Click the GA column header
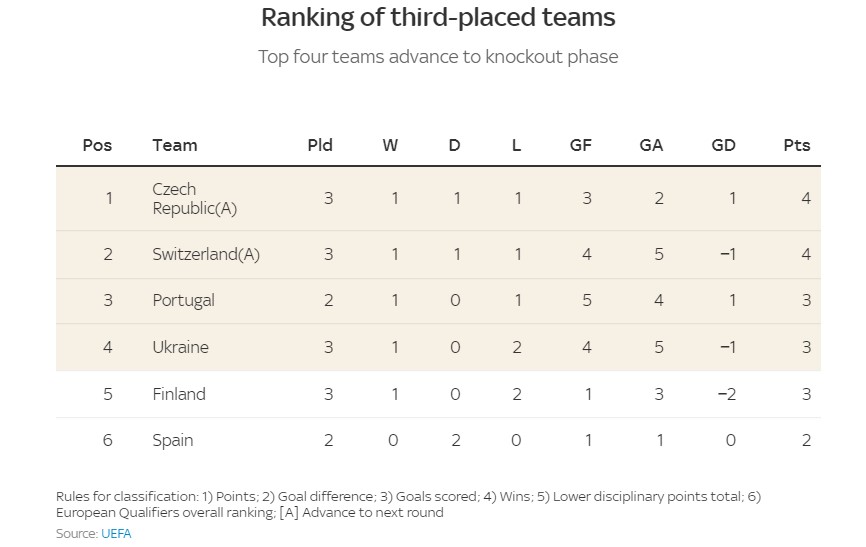 (651, 145)
